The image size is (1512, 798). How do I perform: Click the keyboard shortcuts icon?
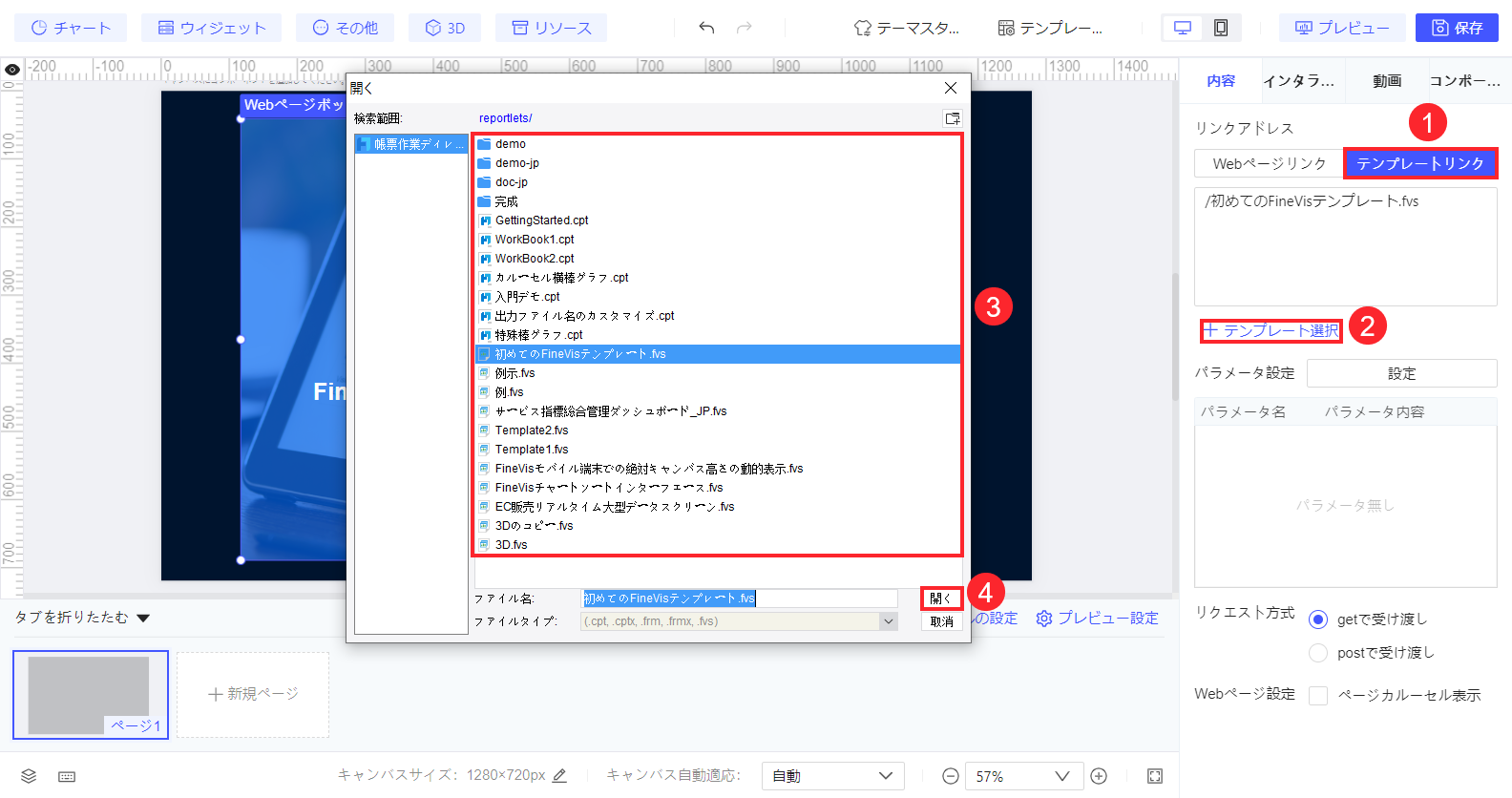[x=67, y=776]
